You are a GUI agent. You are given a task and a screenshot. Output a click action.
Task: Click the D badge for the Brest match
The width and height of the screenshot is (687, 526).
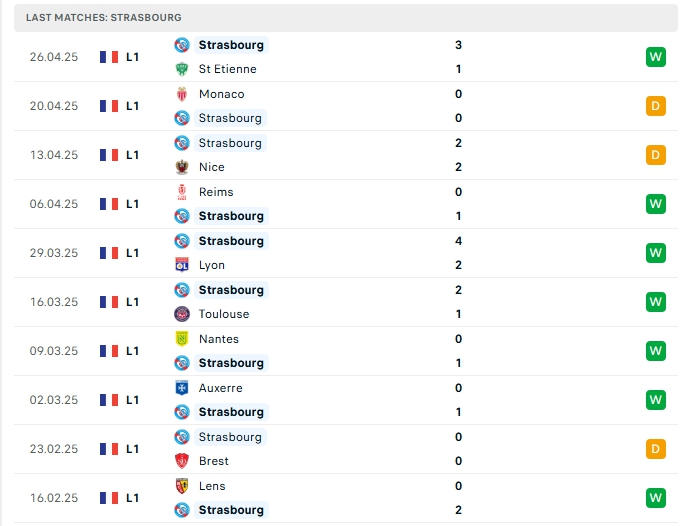pos(655,449)
